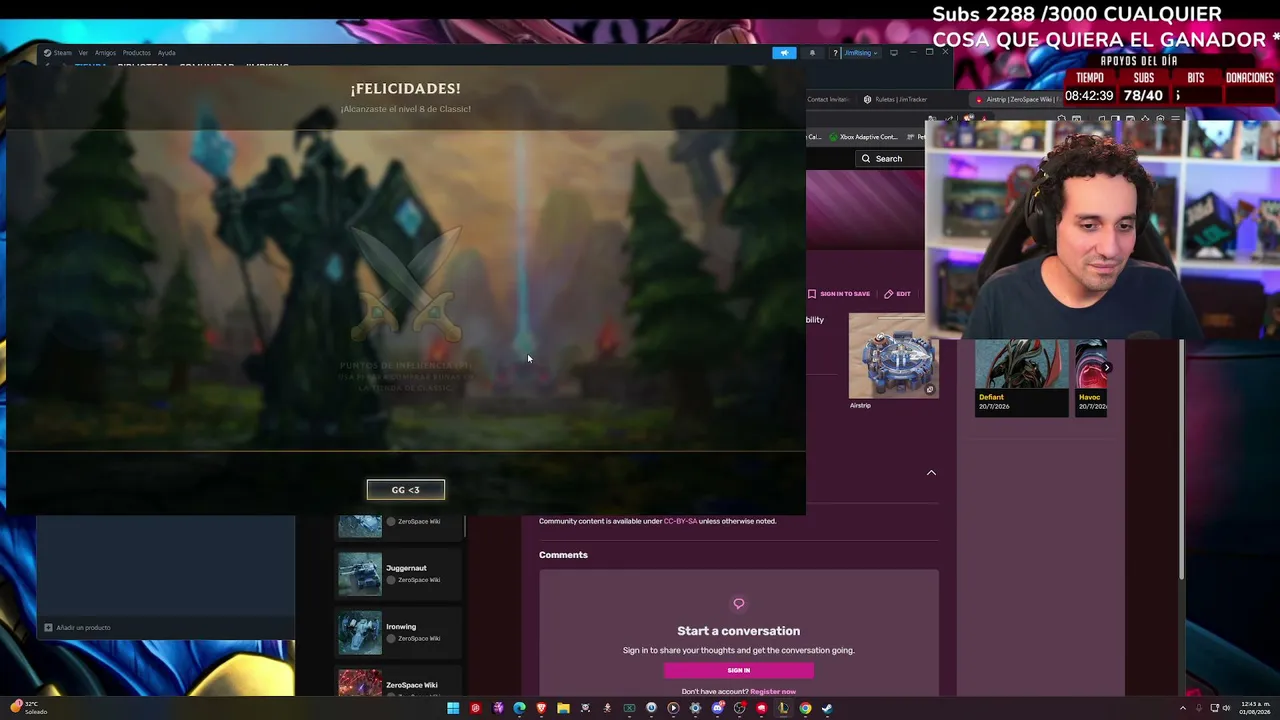Expand the JimRising account dropdown
1280x720 pixels.
pyautogui.click(x=859, y=53)
